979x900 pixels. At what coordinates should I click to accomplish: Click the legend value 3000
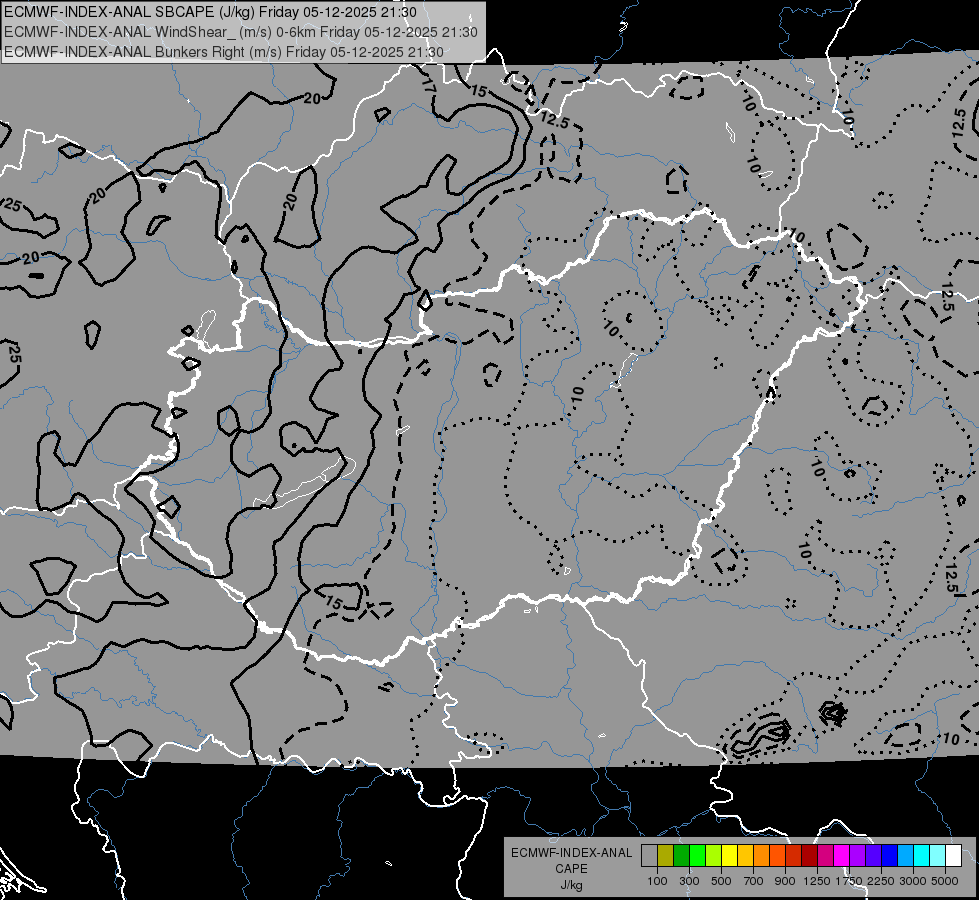click(x=913, y=881)
